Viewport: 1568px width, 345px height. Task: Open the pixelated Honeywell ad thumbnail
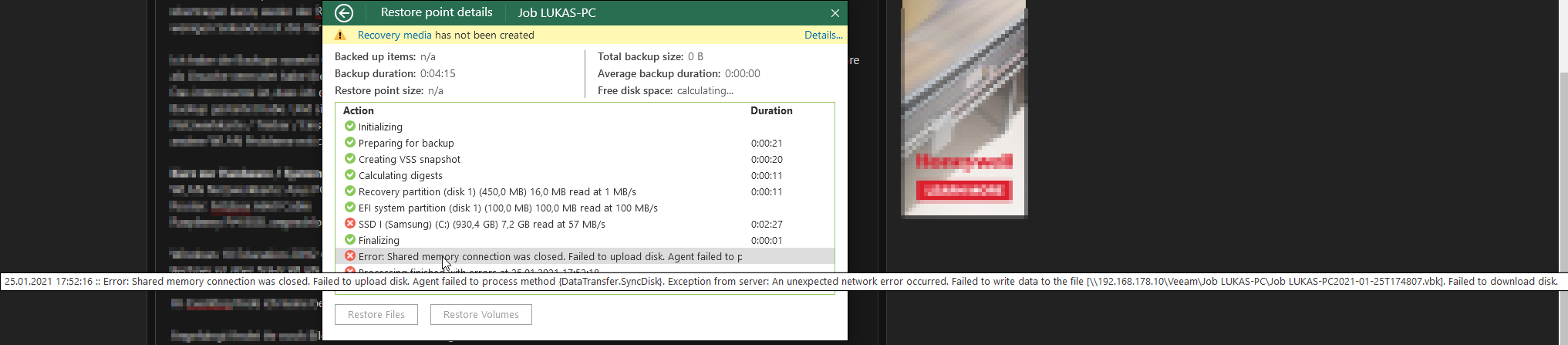click(x=964, y=108)
